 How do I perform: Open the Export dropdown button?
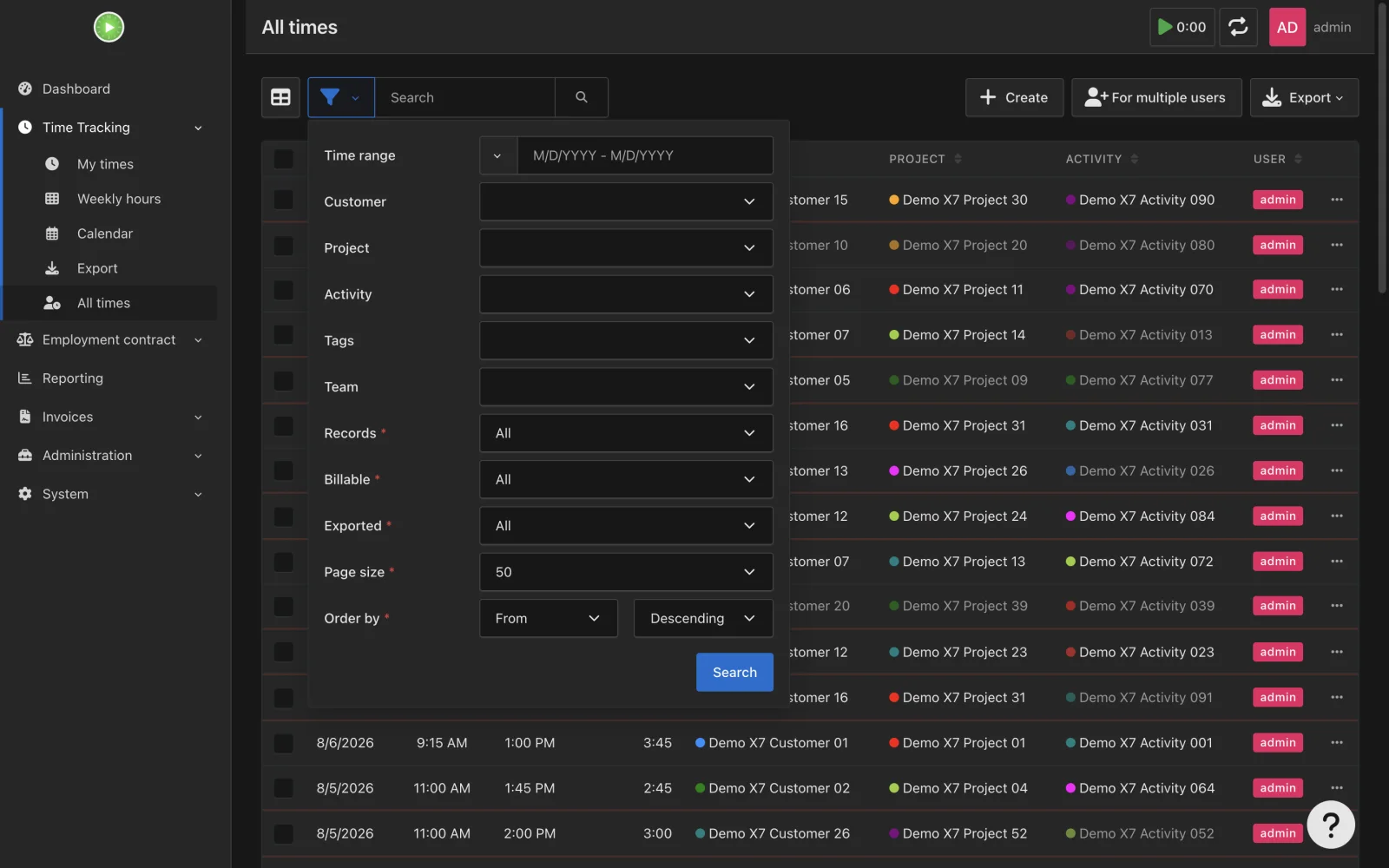[x=1304, y=97]
